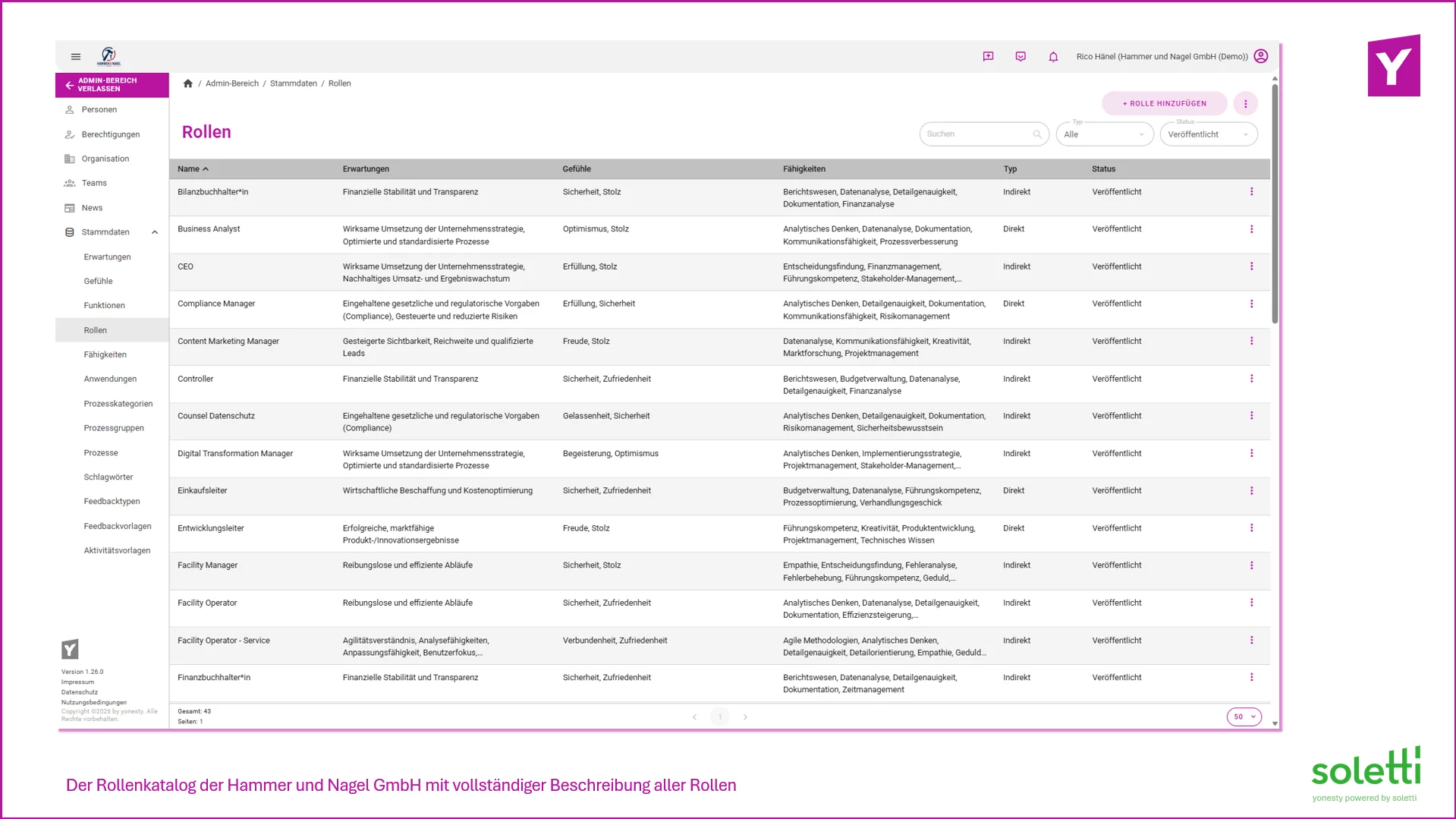Click the Hammer und Nagel company logo
Viewport: 1456px width, 819px height.
[x=108, y=56]
